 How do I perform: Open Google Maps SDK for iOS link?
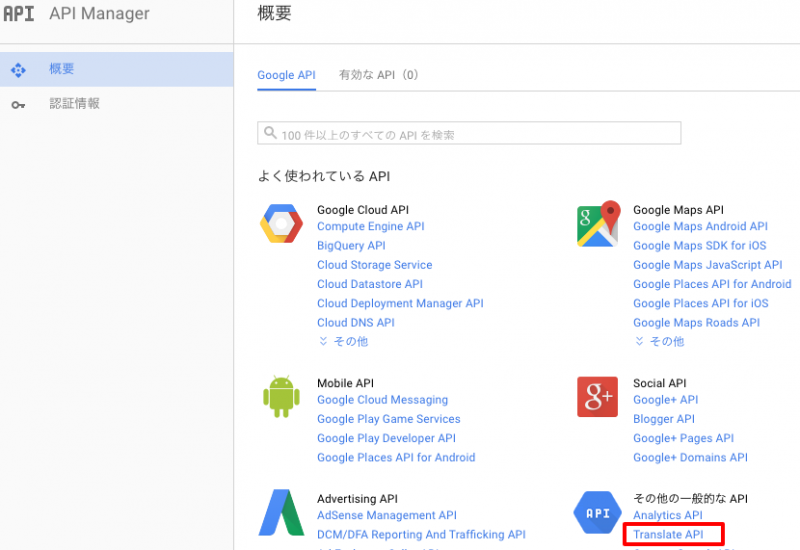click(x=699, y=246)
